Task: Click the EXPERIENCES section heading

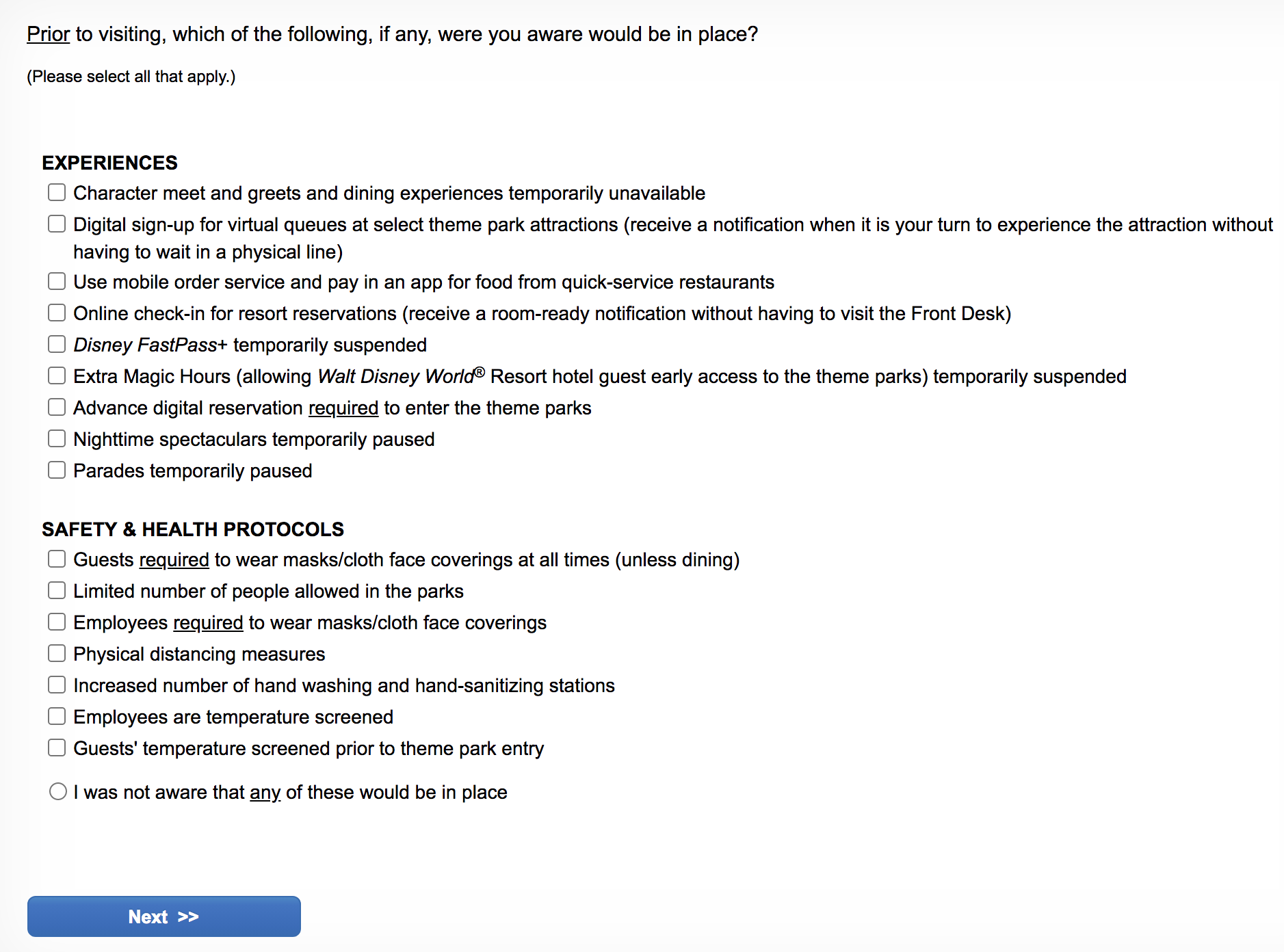Action: pyautogui.click(x=109, y=163)
